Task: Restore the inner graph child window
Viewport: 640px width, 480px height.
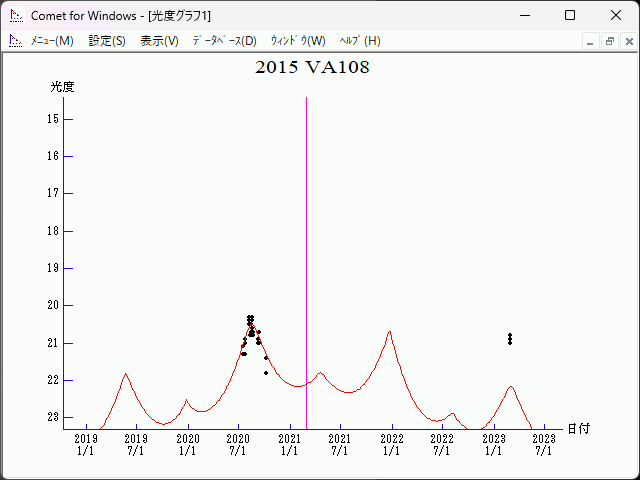Action: [x=609, y=41]
